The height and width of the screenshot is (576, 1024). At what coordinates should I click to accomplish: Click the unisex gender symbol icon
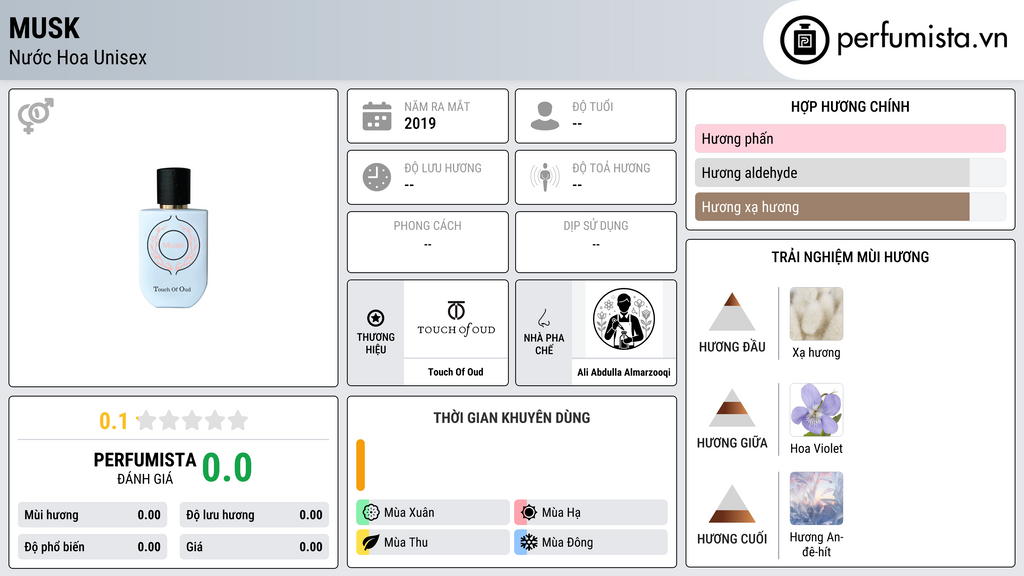click(x=36, y=116)
